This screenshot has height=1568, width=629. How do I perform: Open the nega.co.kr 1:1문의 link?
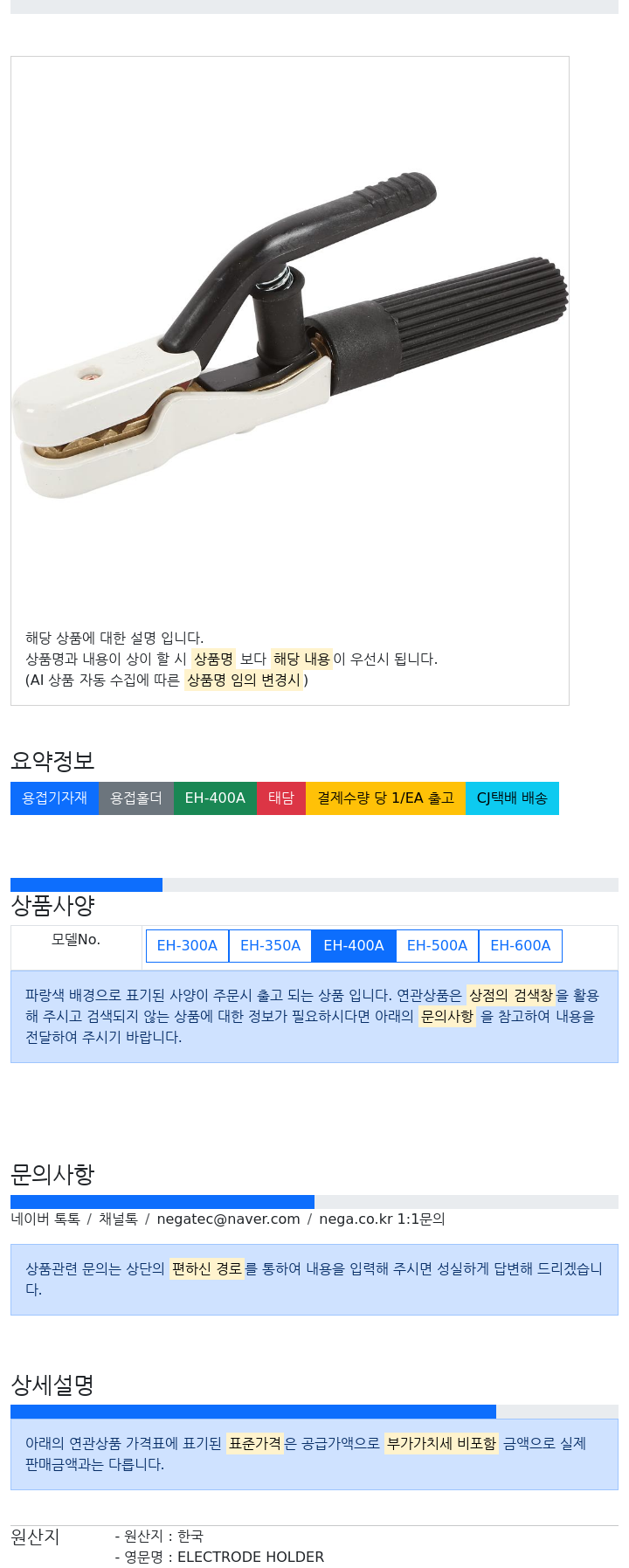click(x=382, y=1219)
